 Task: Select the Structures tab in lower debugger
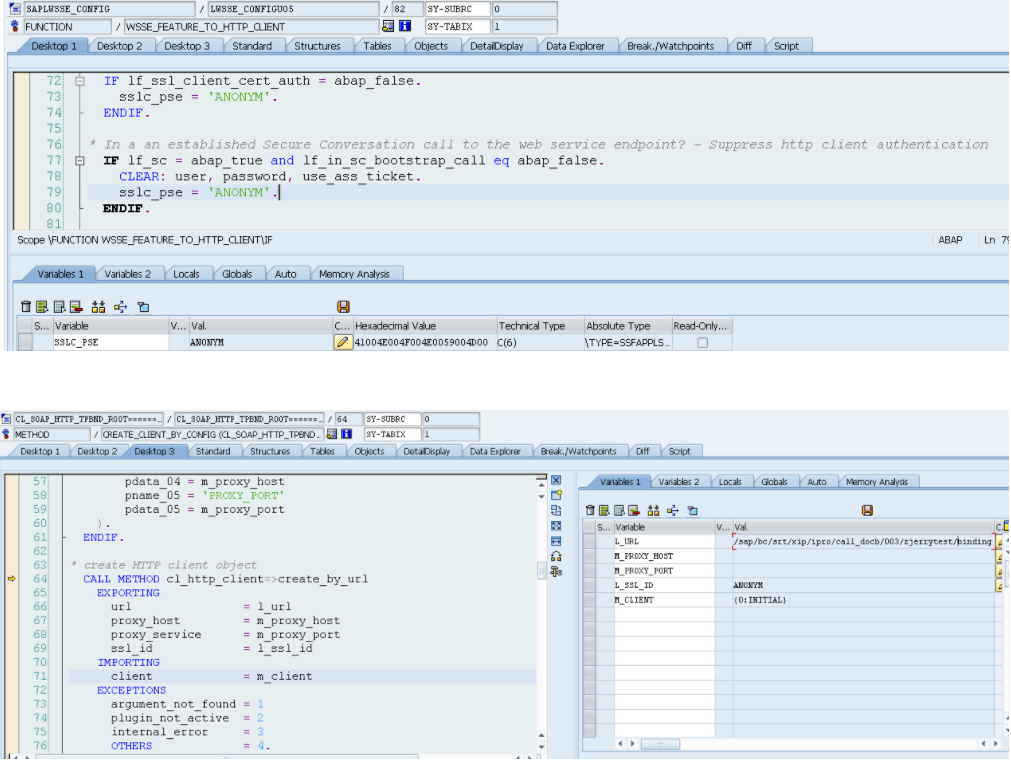click(x=270, y=452)
